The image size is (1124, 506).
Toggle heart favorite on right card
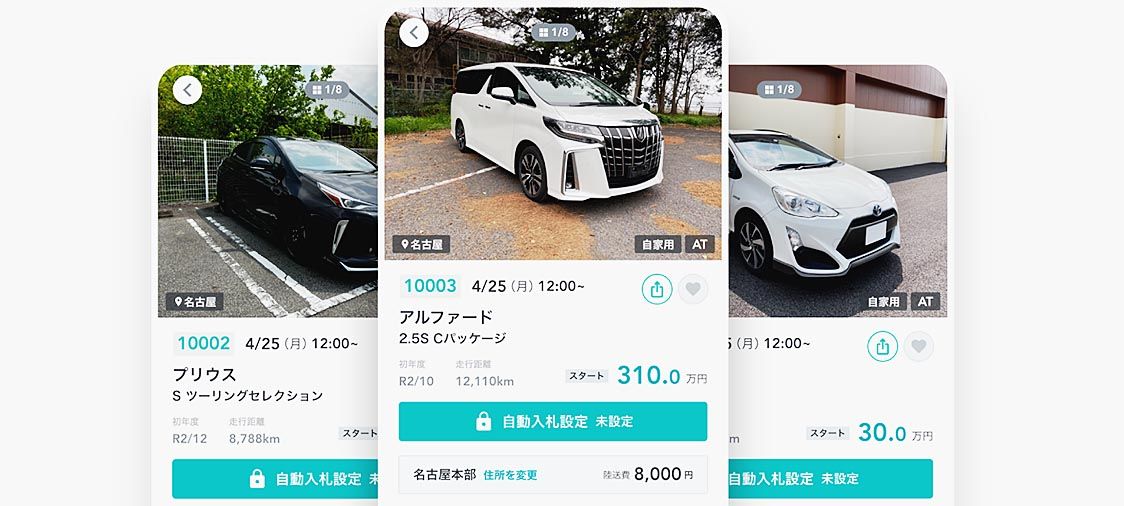tap(918, 346)
